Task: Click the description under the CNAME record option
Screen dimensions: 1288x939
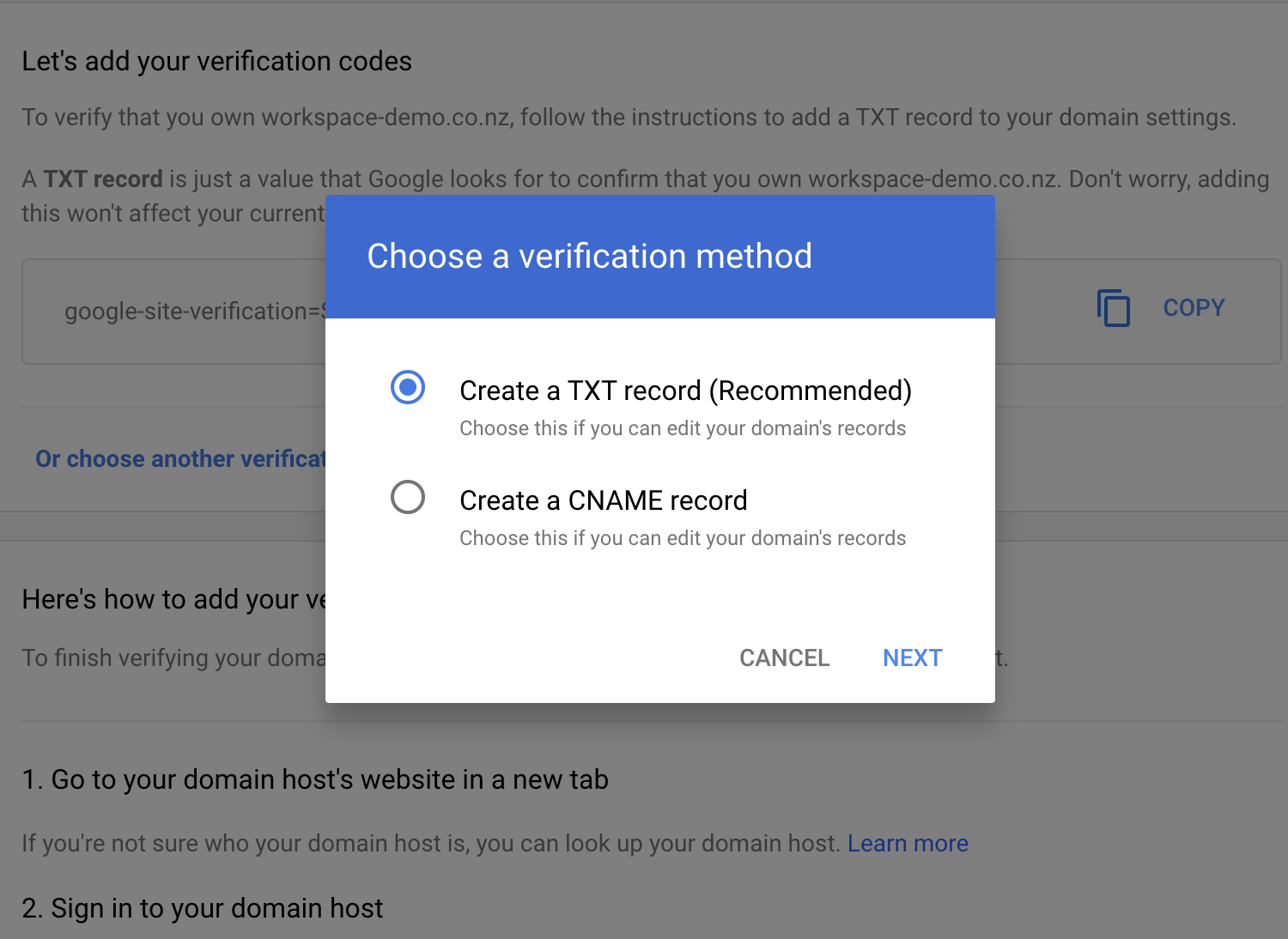Action: (683, 538)
